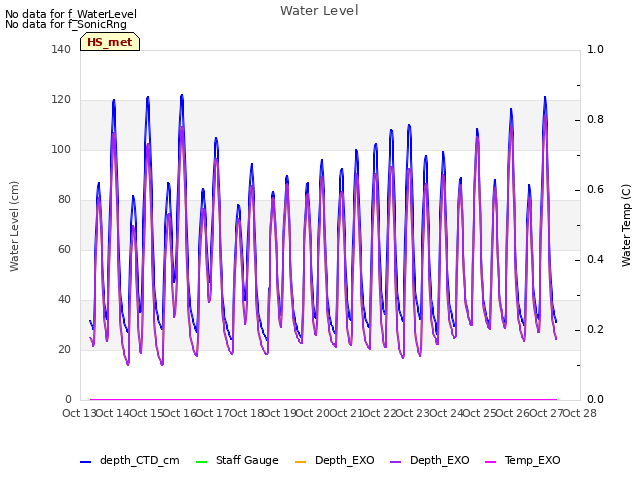Click the 100 left-axis tick label
The image size is (640, 480).
pyautogui.click(x=61, y=149)
